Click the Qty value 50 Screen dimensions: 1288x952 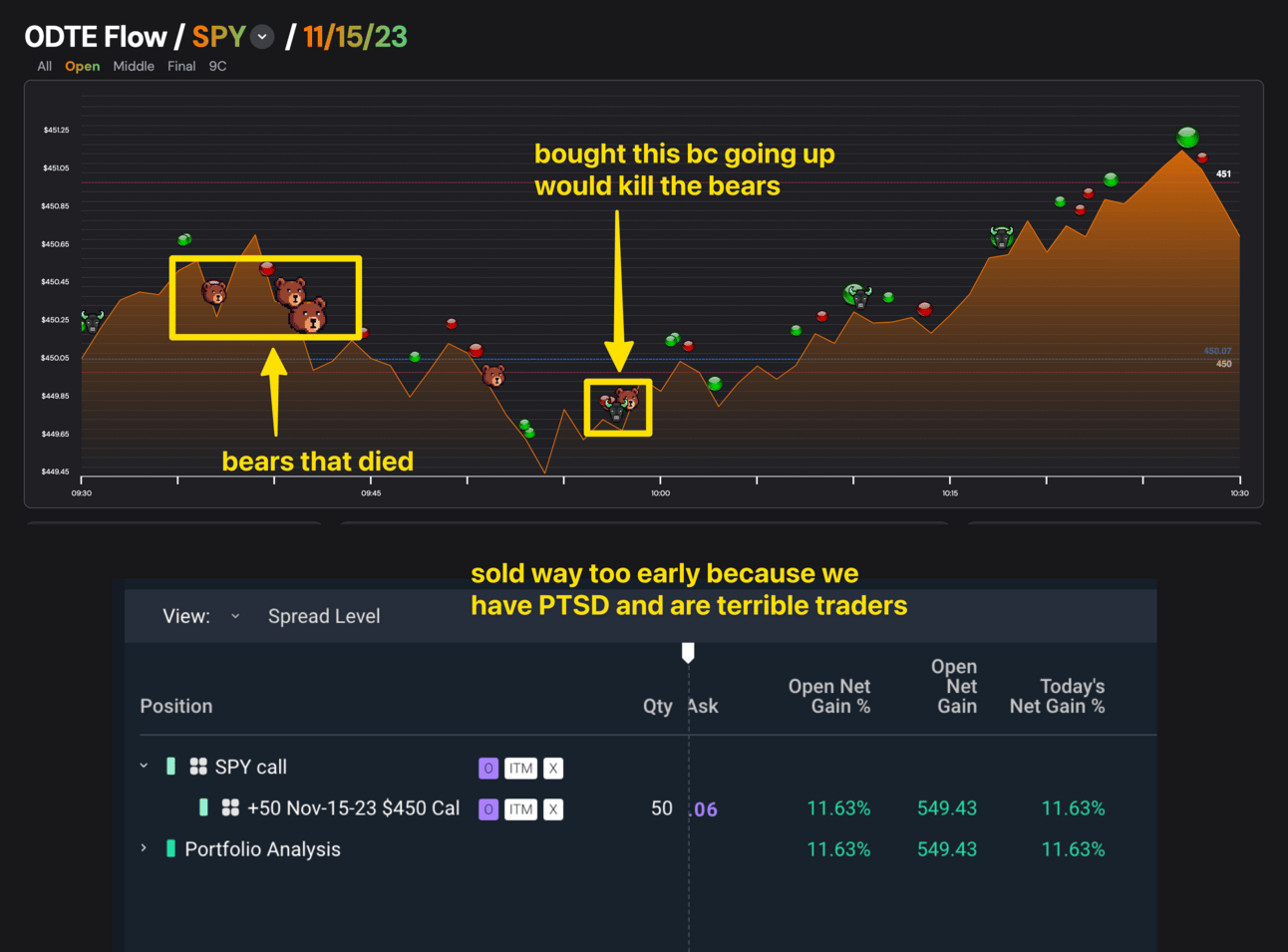pos(662,808)
